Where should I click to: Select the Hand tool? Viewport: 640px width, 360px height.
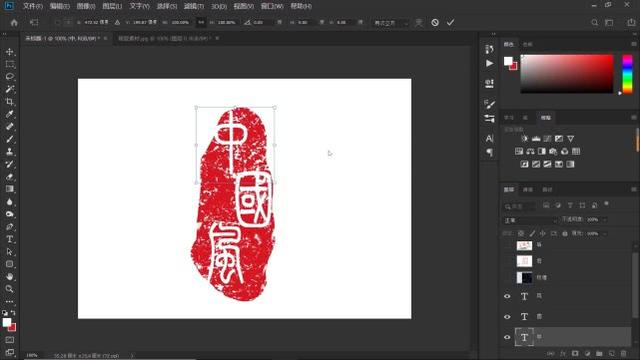point(10,276)
